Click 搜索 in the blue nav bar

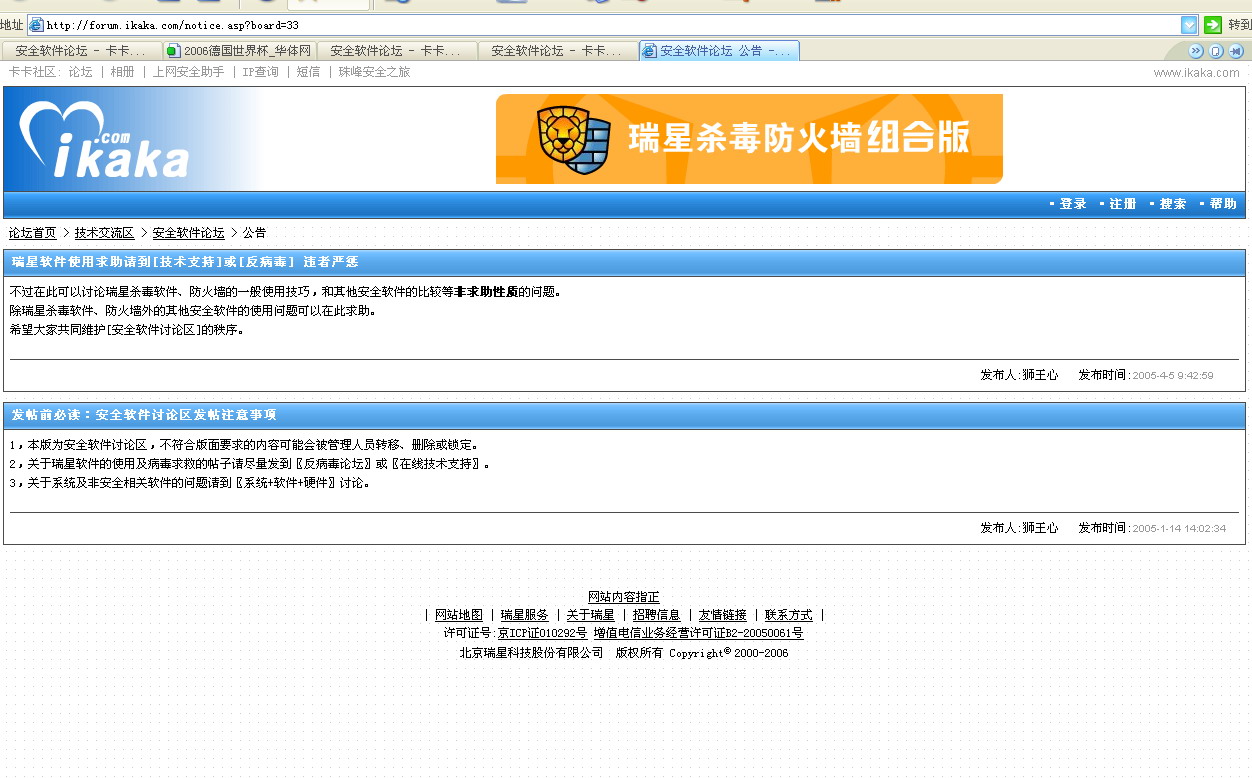(1173, 204)
